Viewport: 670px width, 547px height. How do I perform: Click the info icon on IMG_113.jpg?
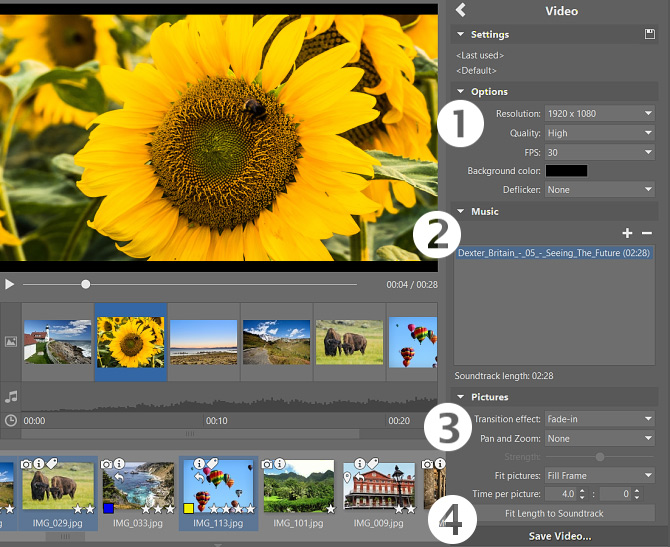pos(200,463)
